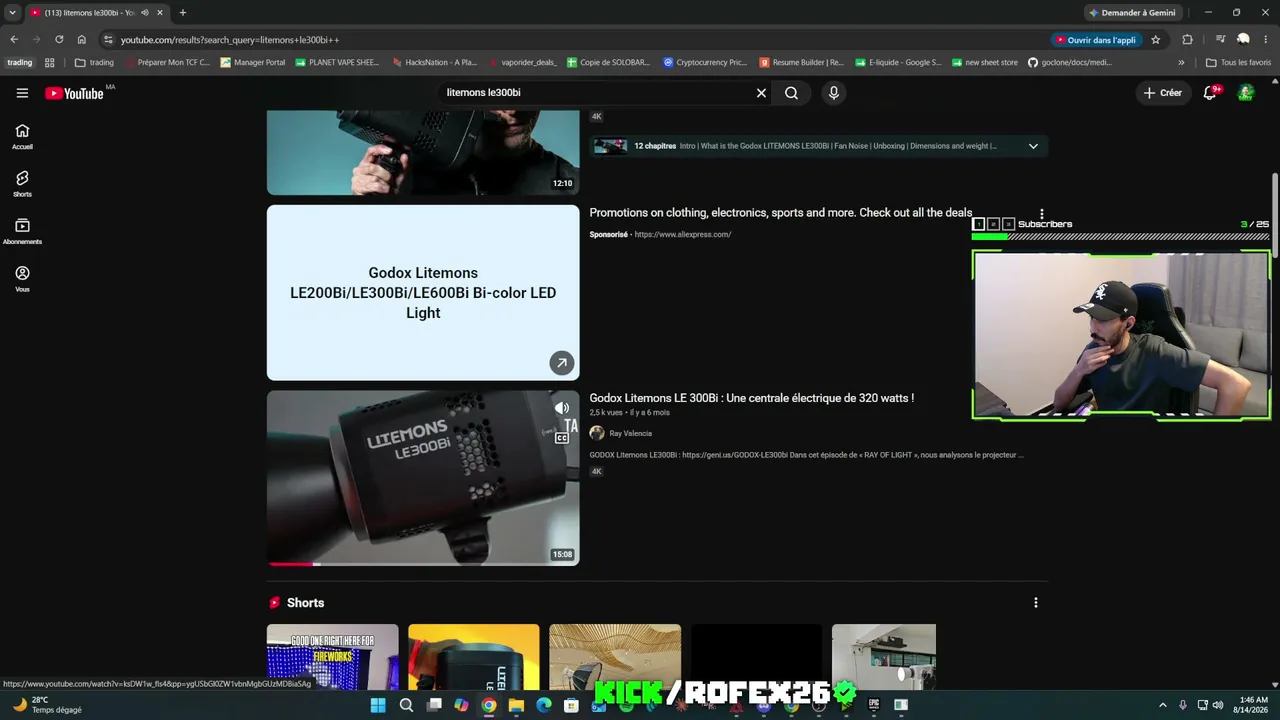Open the browser extensions puzzle icon
Image resolution: width=1280 pixels, height=720 pixels.
click(x=1187, y=40)
